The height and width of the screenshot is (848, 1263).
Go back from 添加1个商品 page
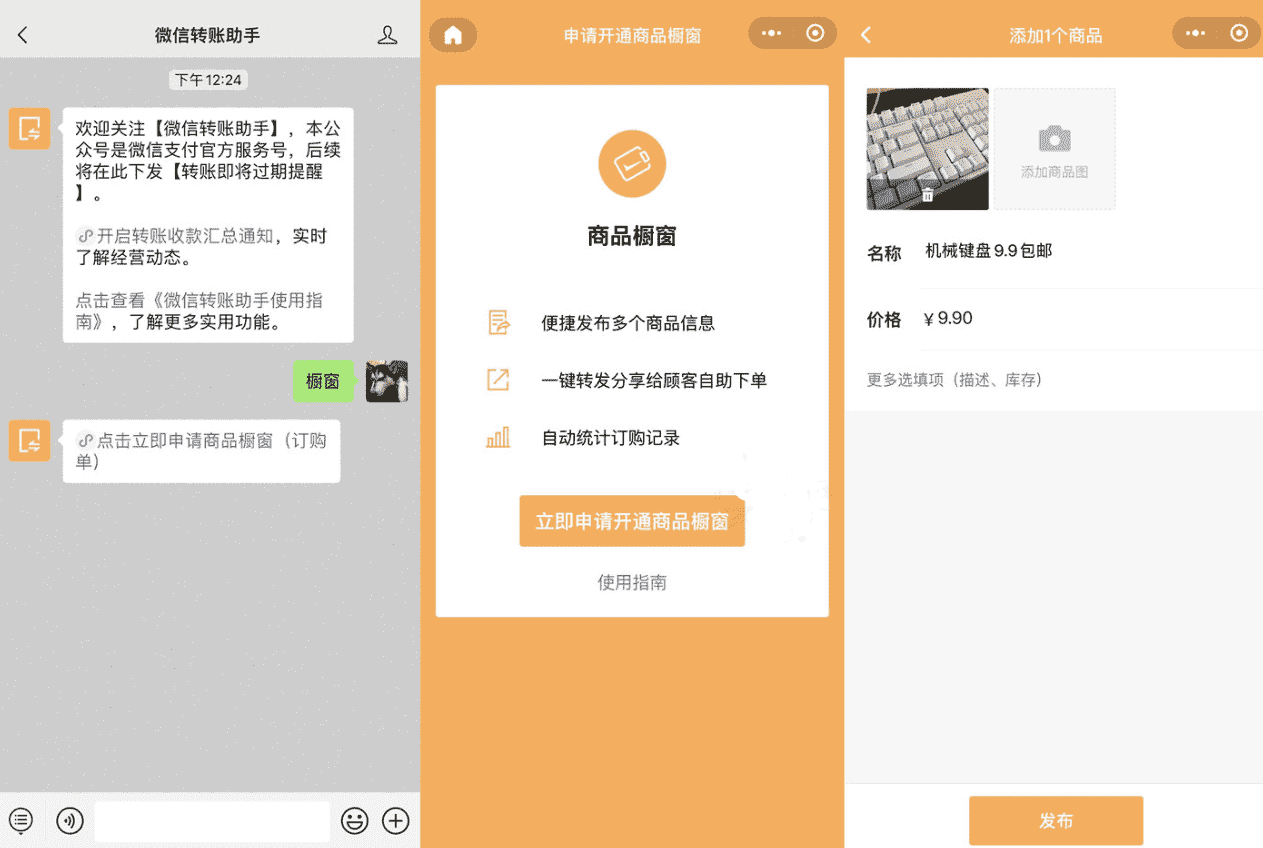pos(866,35)
